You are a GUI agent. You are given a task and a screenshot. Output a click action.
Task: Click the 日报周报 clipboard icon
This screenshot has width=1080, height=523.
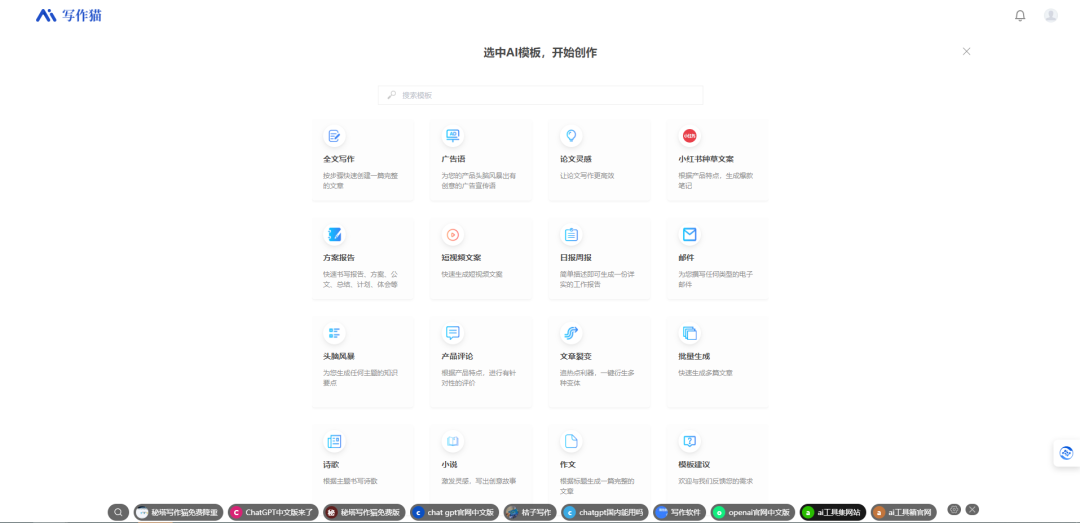[571, 235]
